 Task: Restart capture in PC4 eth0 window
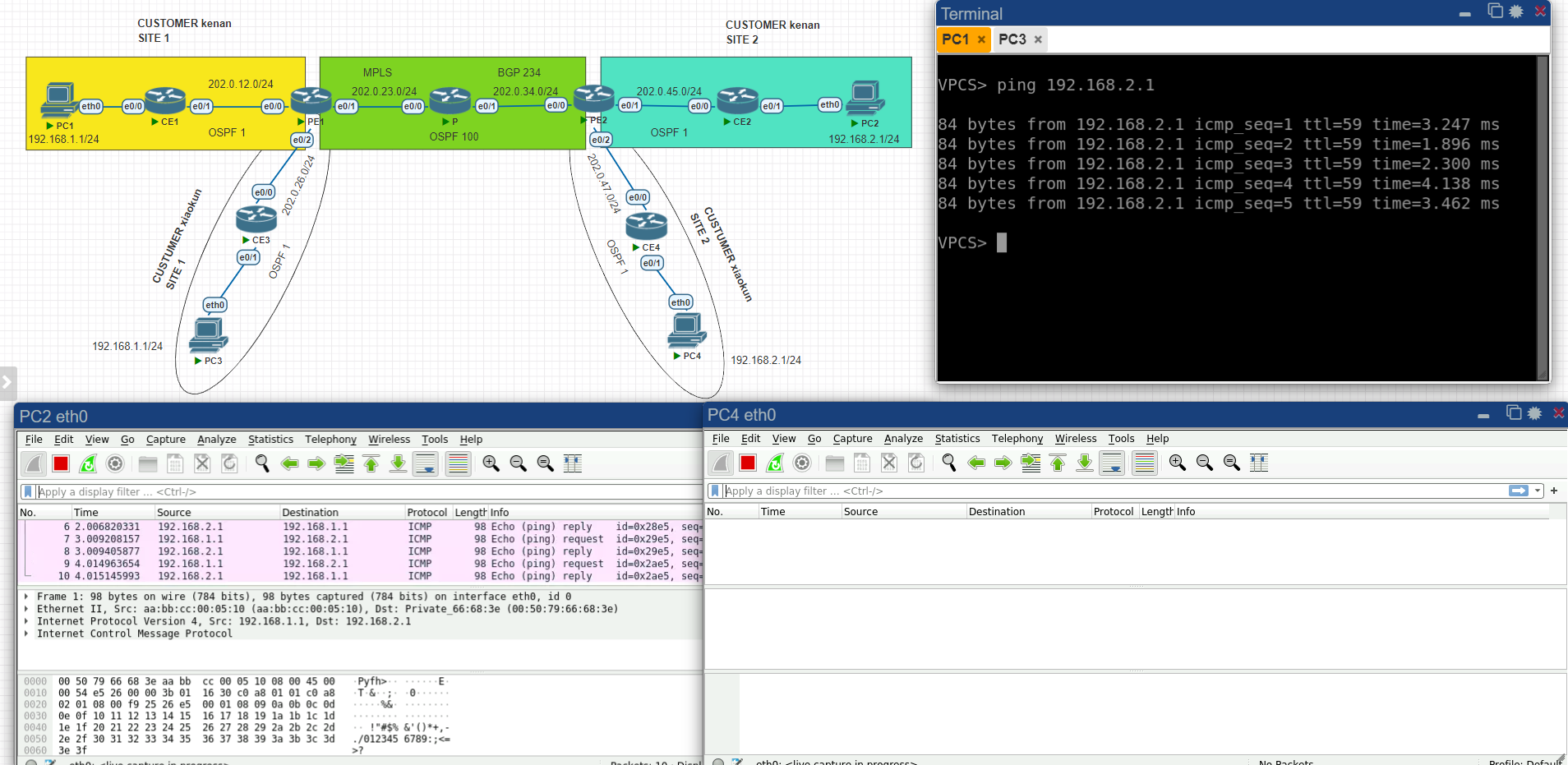point(775,463)
